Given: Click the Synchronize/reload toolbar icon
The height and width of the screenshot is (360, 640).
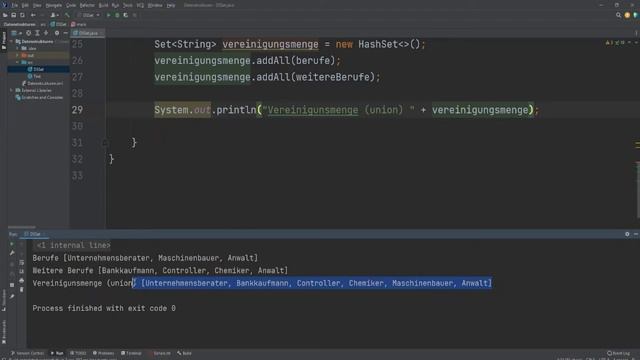Looking at the screenshot, I should coord(22,15).
